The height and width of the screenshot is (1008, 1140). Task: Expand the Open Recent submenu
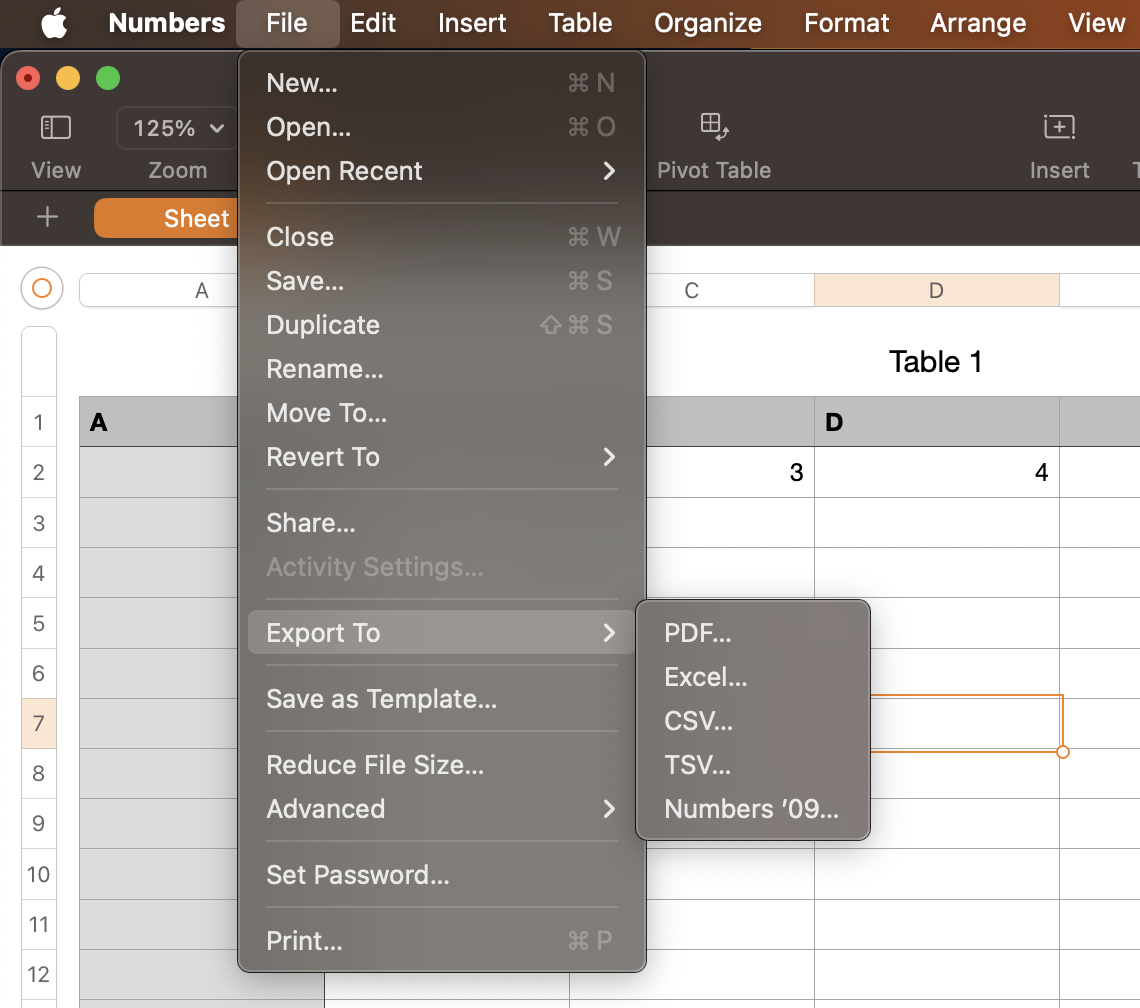tap(442, 171)
